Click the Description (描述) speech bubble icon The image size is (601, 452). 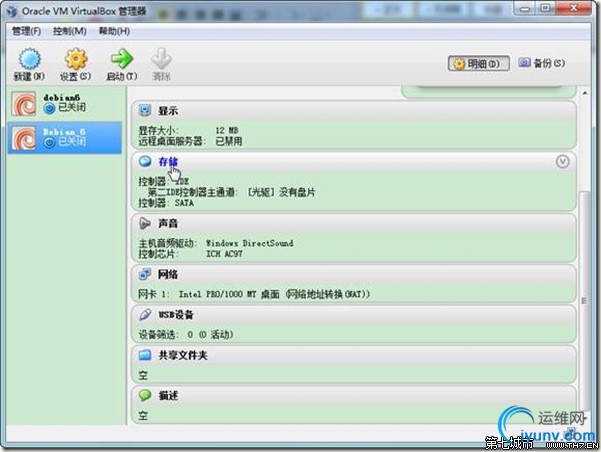pos(145,395)
